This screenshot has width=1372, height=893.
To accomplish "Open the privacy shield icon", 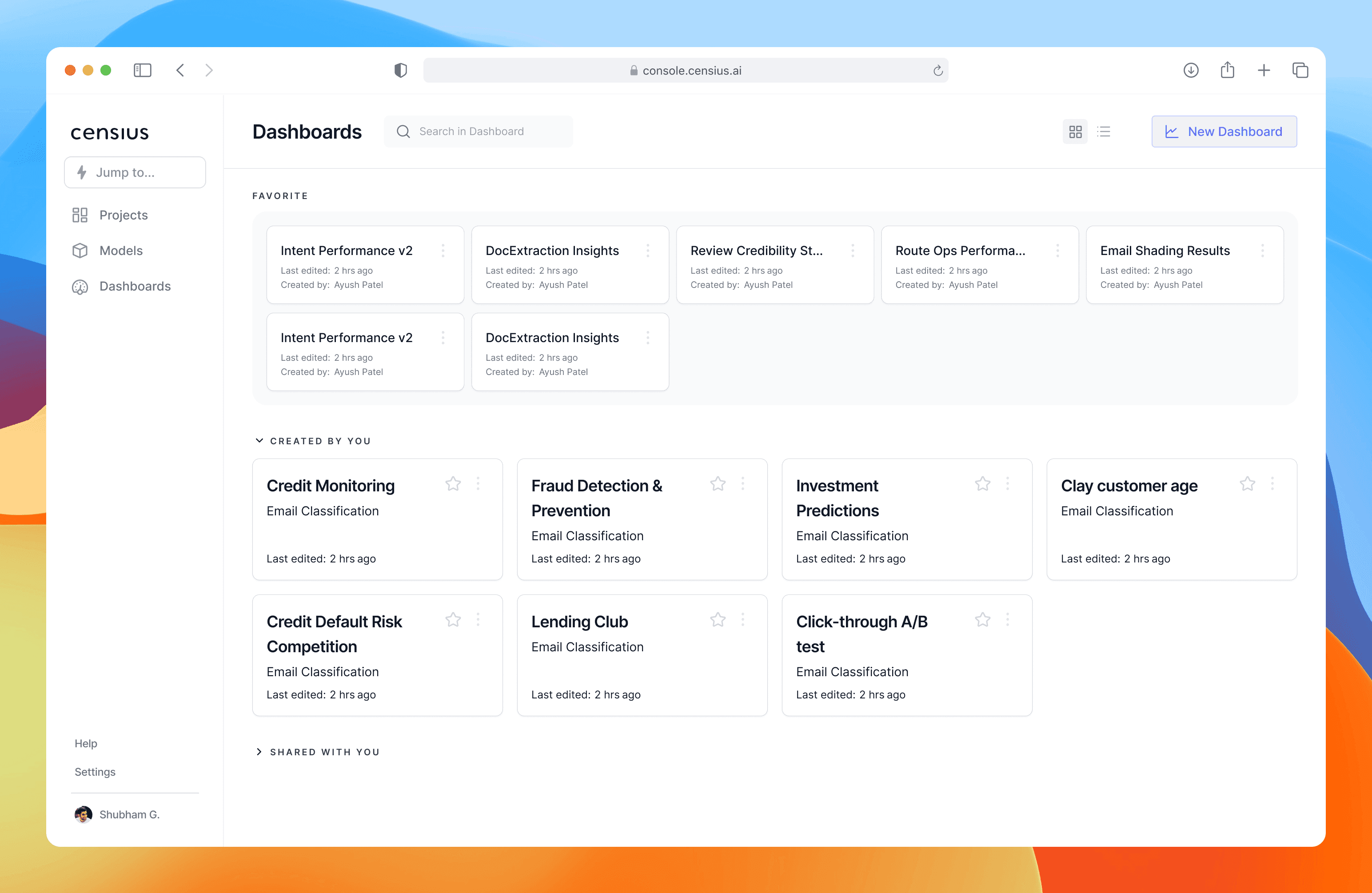I will pos(401,70).
